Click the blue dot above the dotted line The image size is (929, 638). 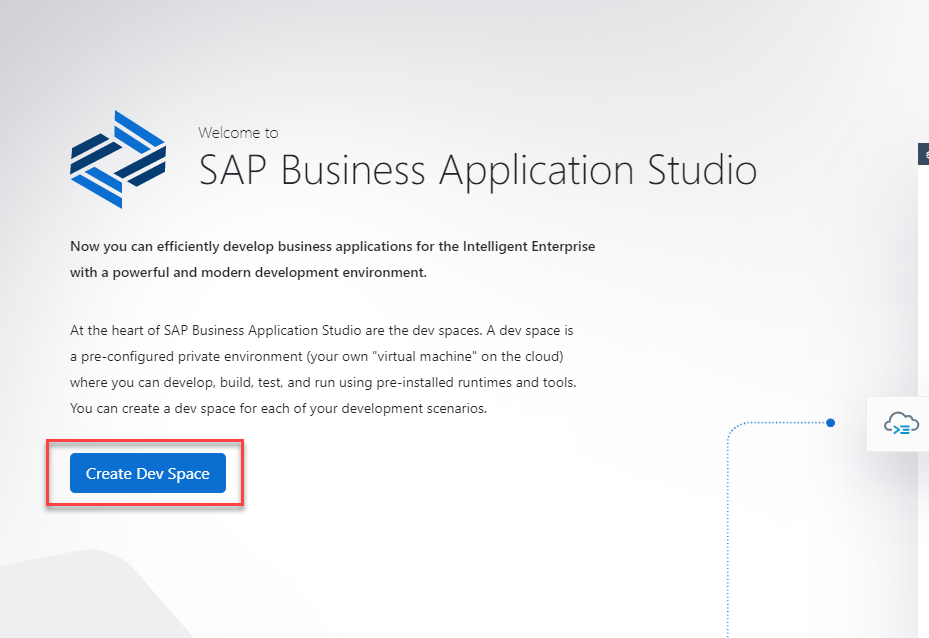(830, 423)
